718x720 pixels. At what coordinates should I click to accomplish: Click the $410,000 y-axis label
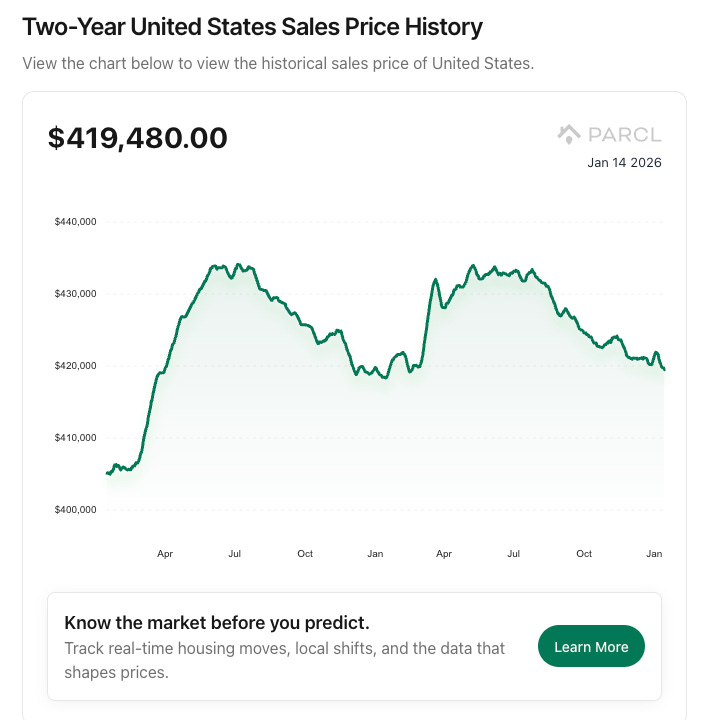75,437
